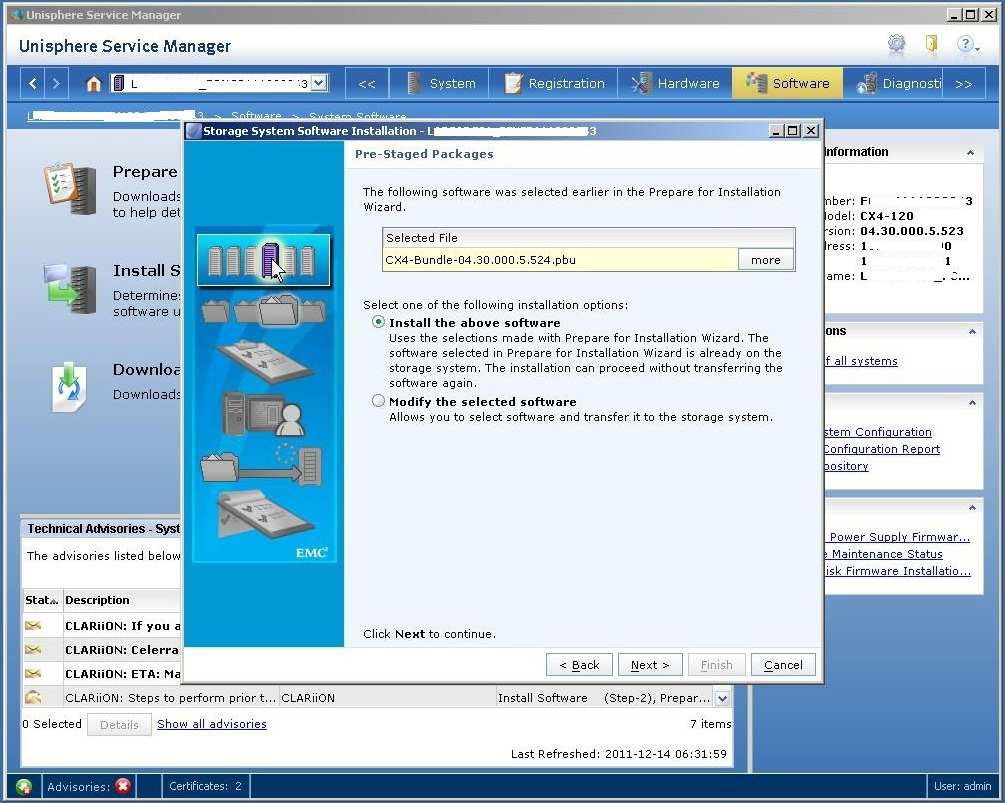Select Install the above software radio button
Image resolution: width=1005 pixels, height=803 pixels.
pos(378,322)
